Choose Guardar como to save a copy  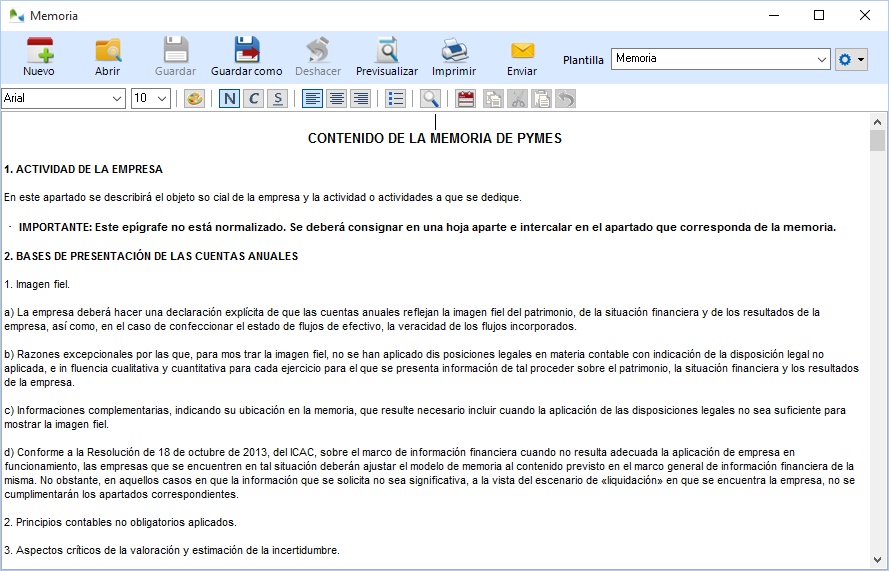pyautogui.click(x=247, y=57)
